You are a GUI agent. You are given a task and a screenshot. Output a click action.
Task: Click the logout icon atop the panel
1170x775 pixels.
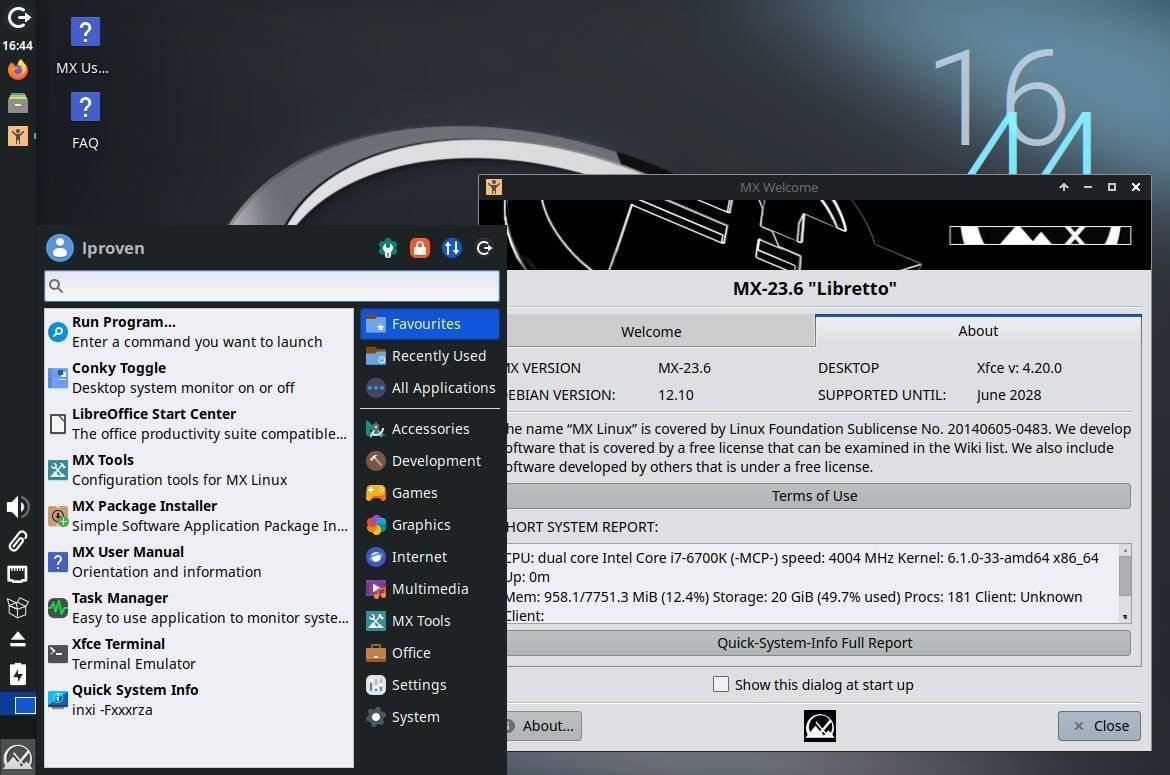[x=18, y=17]
